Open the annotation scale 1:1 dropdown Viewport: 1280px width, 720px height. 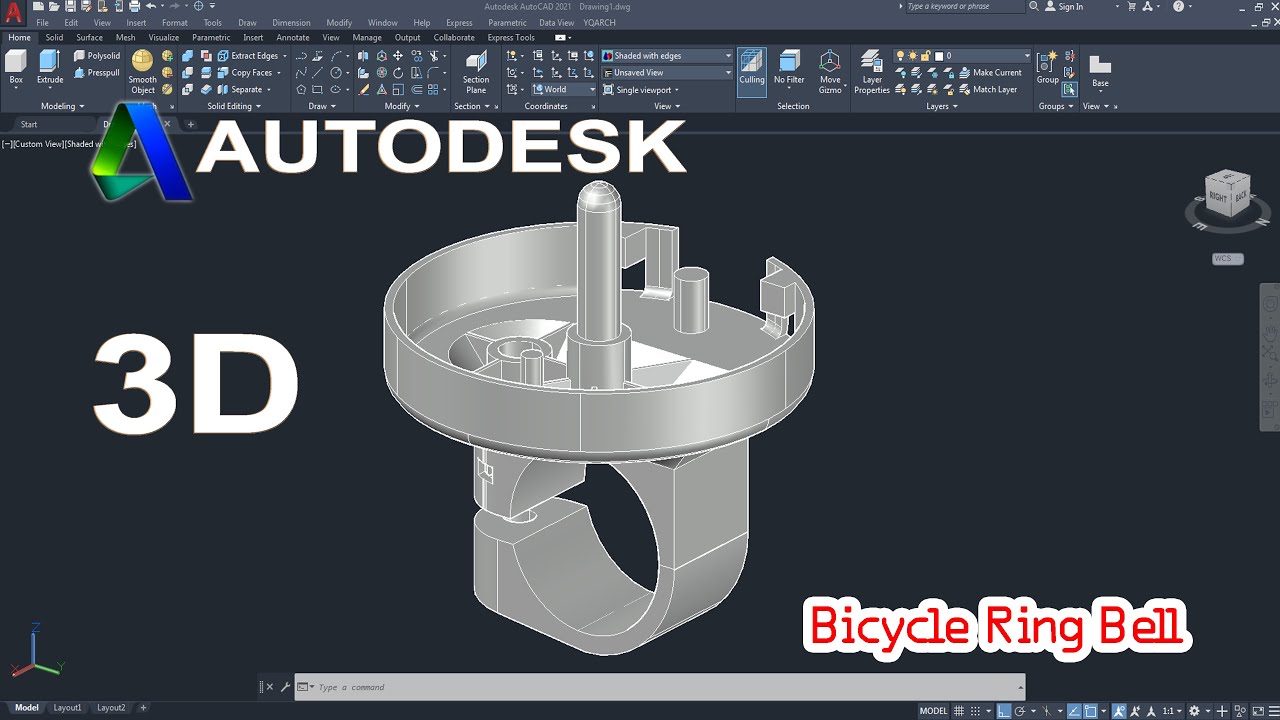(x=1171, y=710)
